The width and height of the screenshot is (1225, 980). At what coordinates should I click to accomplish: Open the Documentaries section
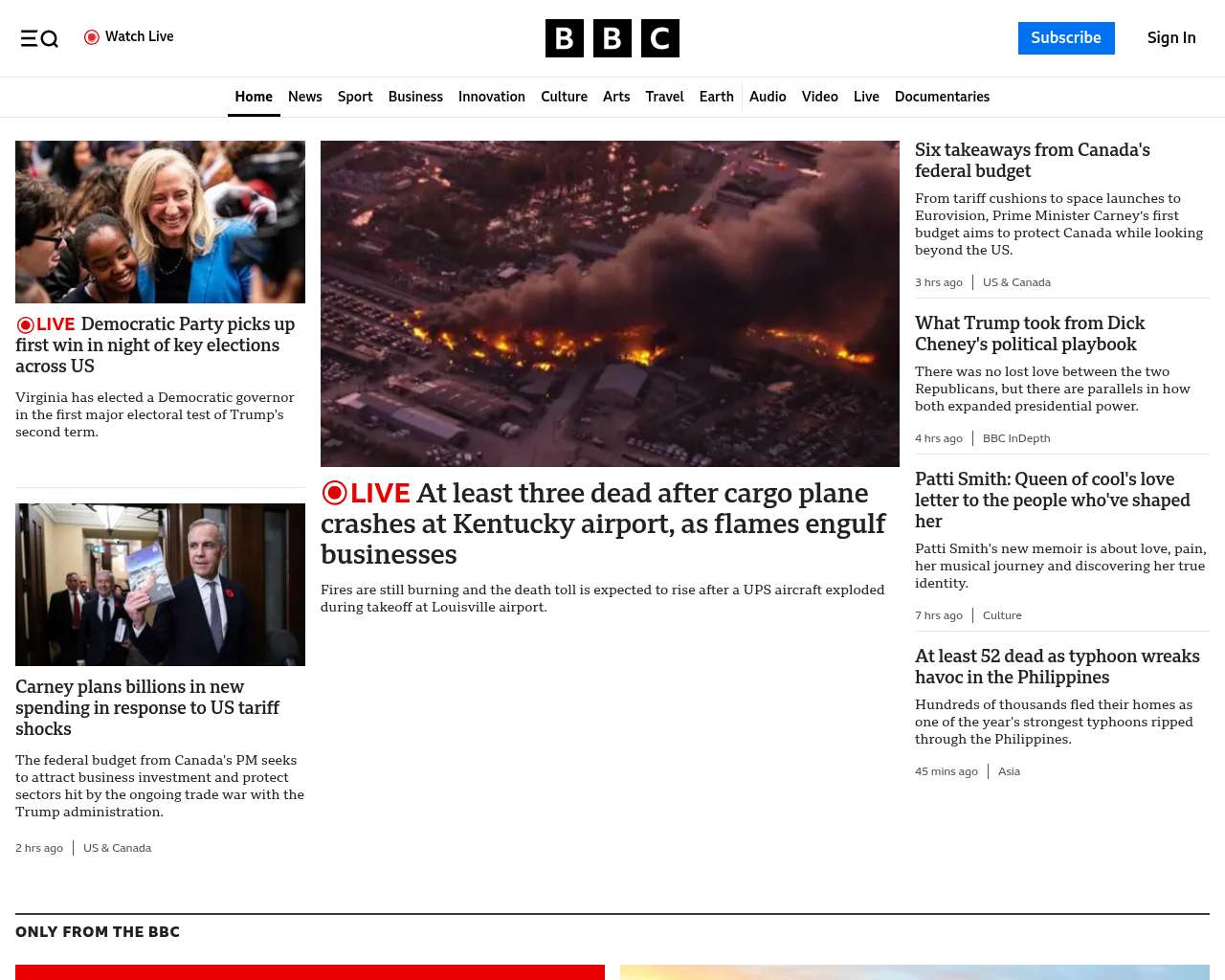point(942,97)
